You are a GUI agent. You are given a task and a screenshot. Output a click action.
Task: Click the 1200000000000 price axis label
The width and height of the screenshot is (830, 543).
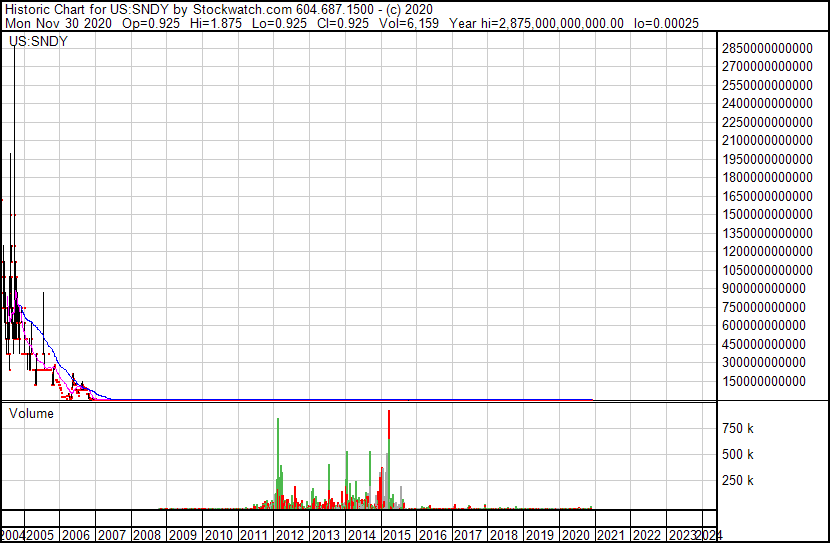pyautogui.click(x=767, y=251)
